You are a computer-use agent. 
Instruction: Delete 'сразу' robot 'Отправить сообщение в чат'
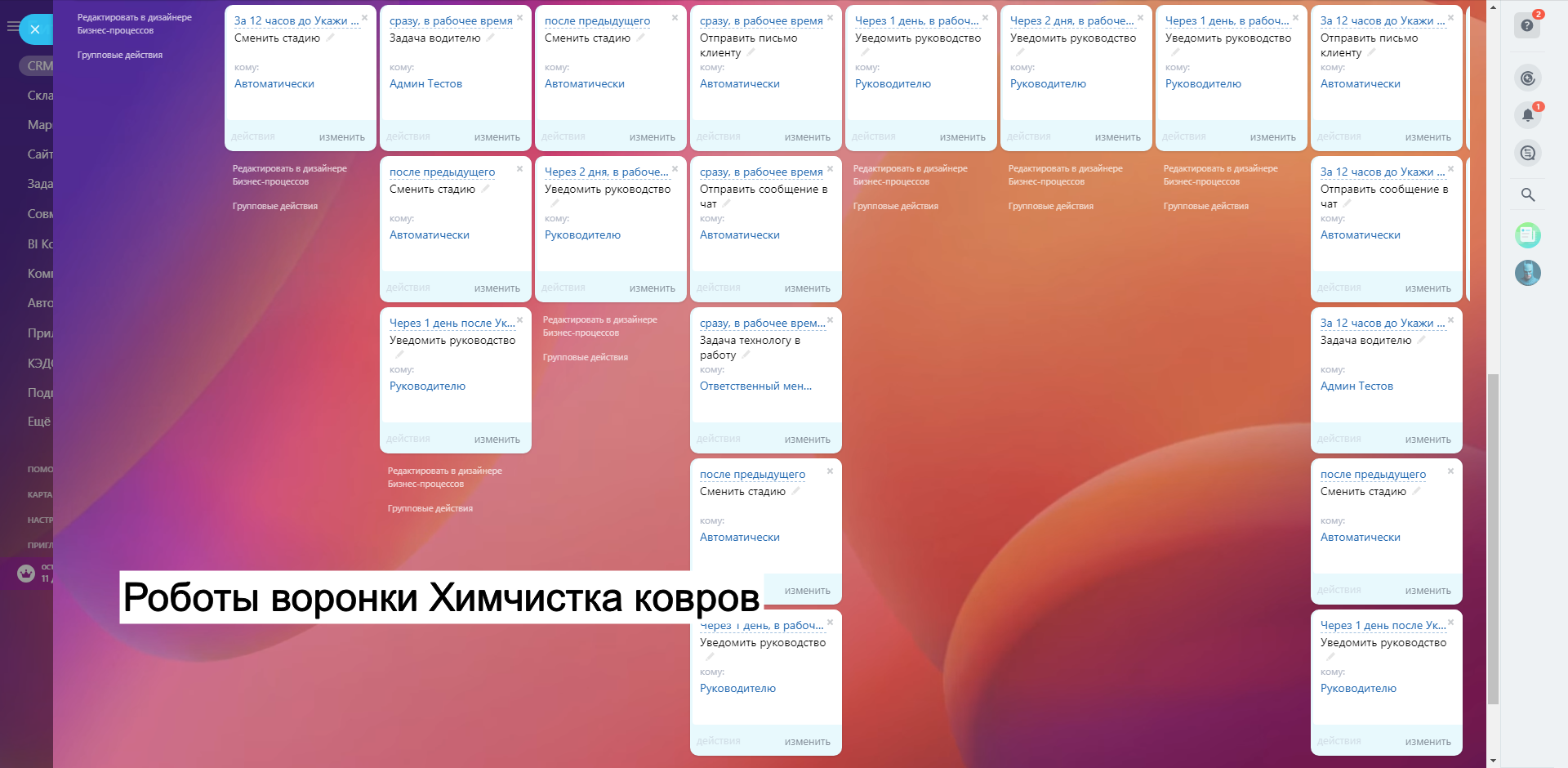click(830, 168)
